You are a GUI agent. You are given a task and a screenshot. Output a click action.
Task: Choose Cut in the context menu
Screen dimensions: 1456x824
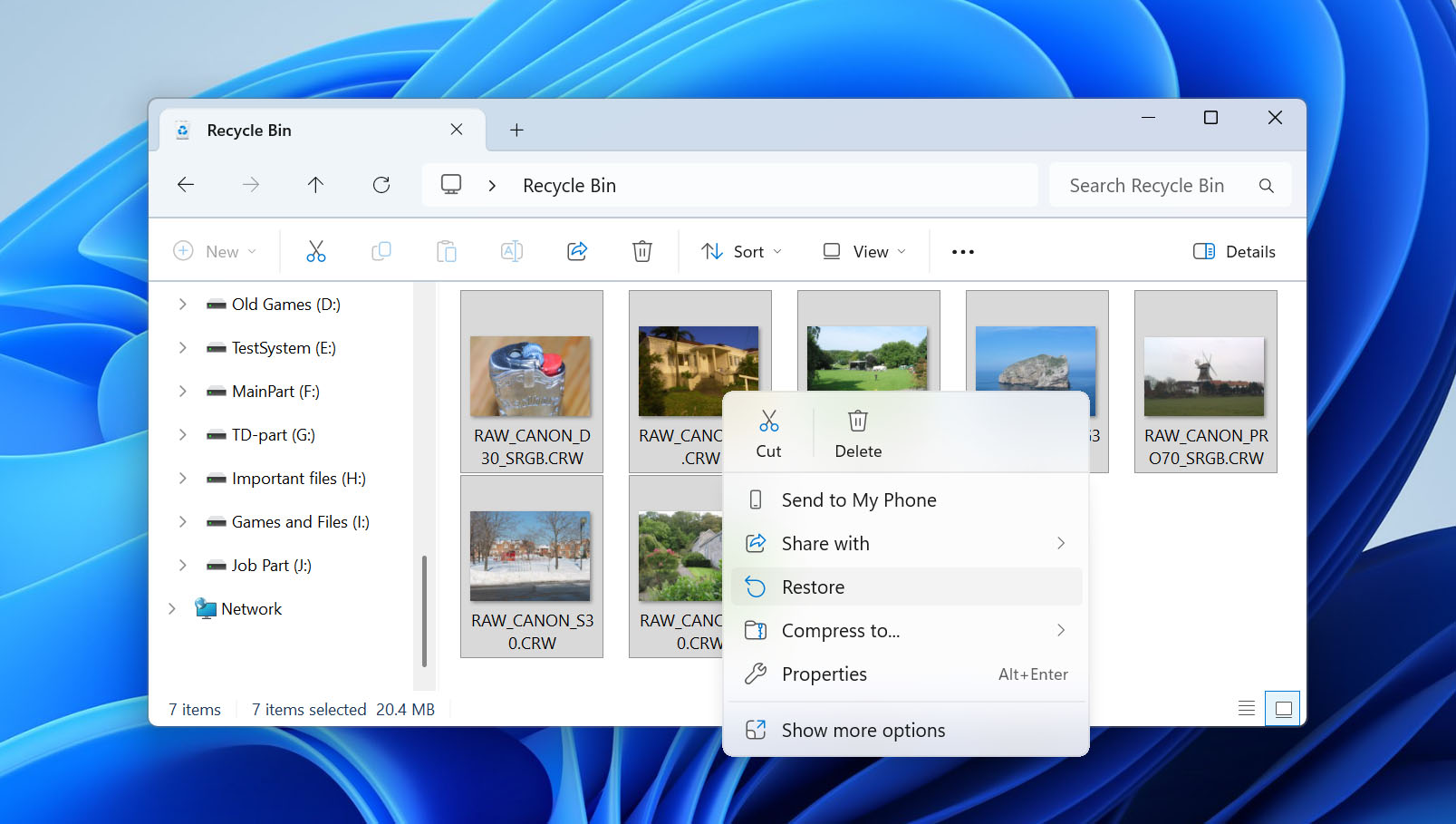point(768,434)
